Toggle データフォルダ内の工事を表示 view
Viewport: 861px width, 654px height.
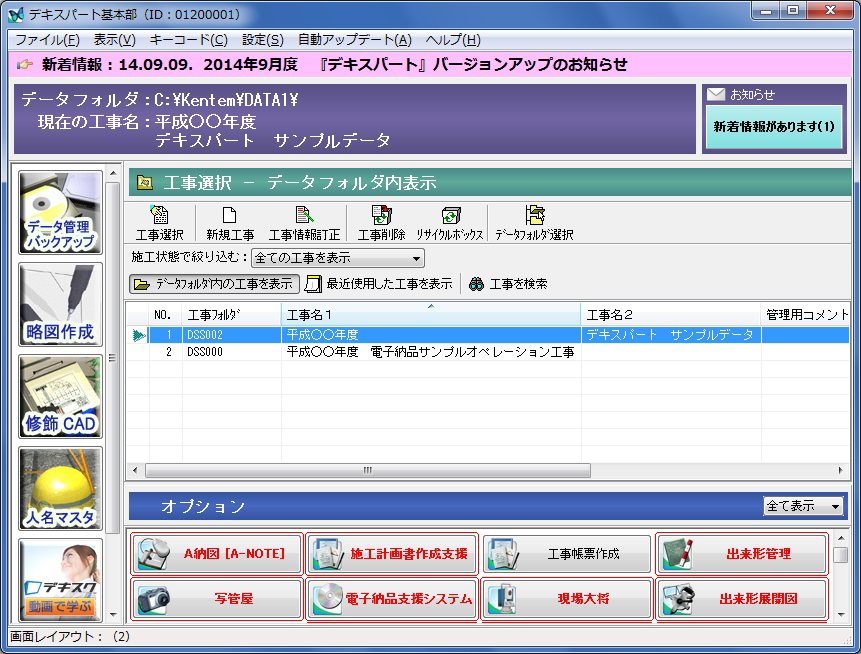[x=215, y=284]
